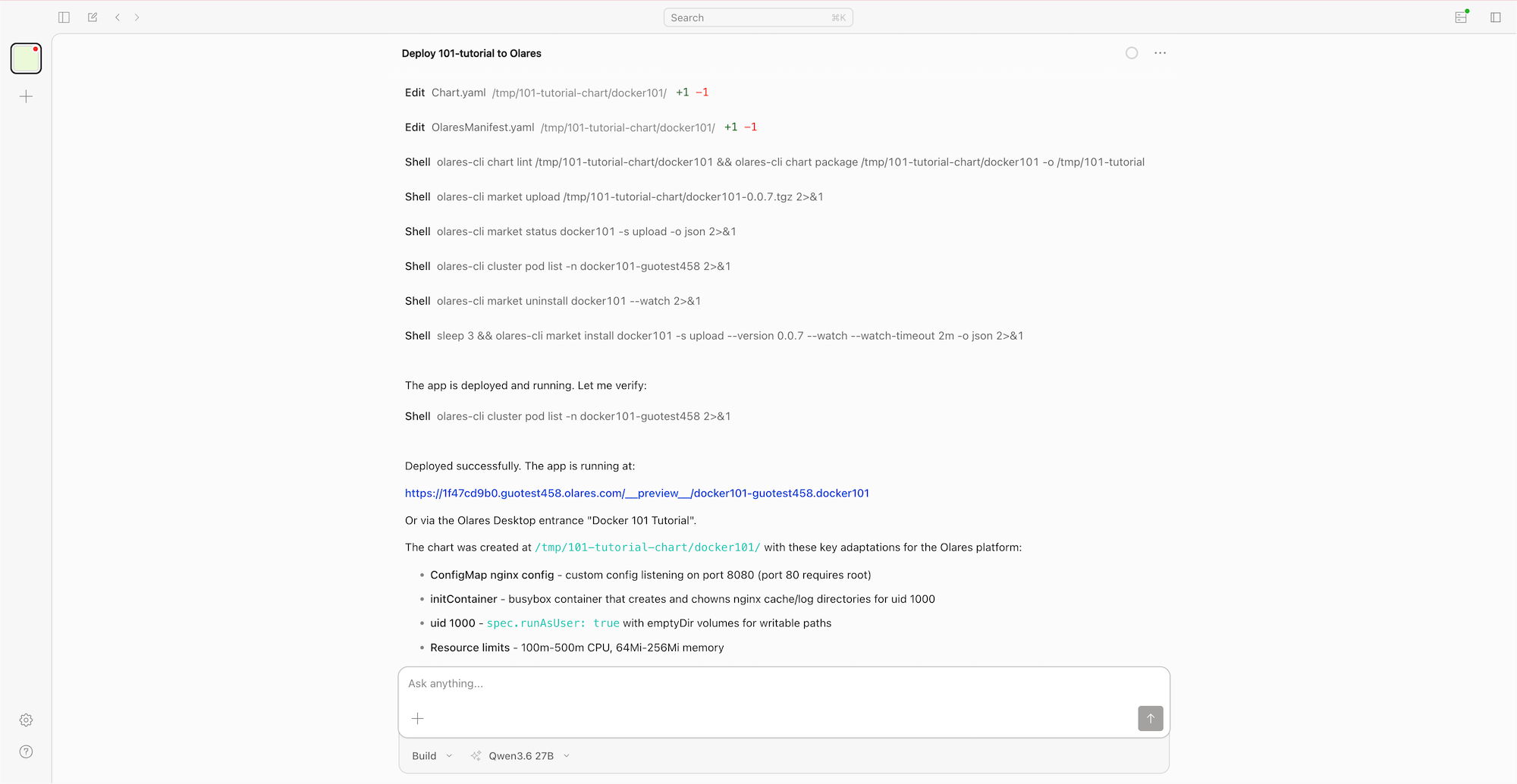Open the Qwen3.6 27B model dropdown

point(529,756)
